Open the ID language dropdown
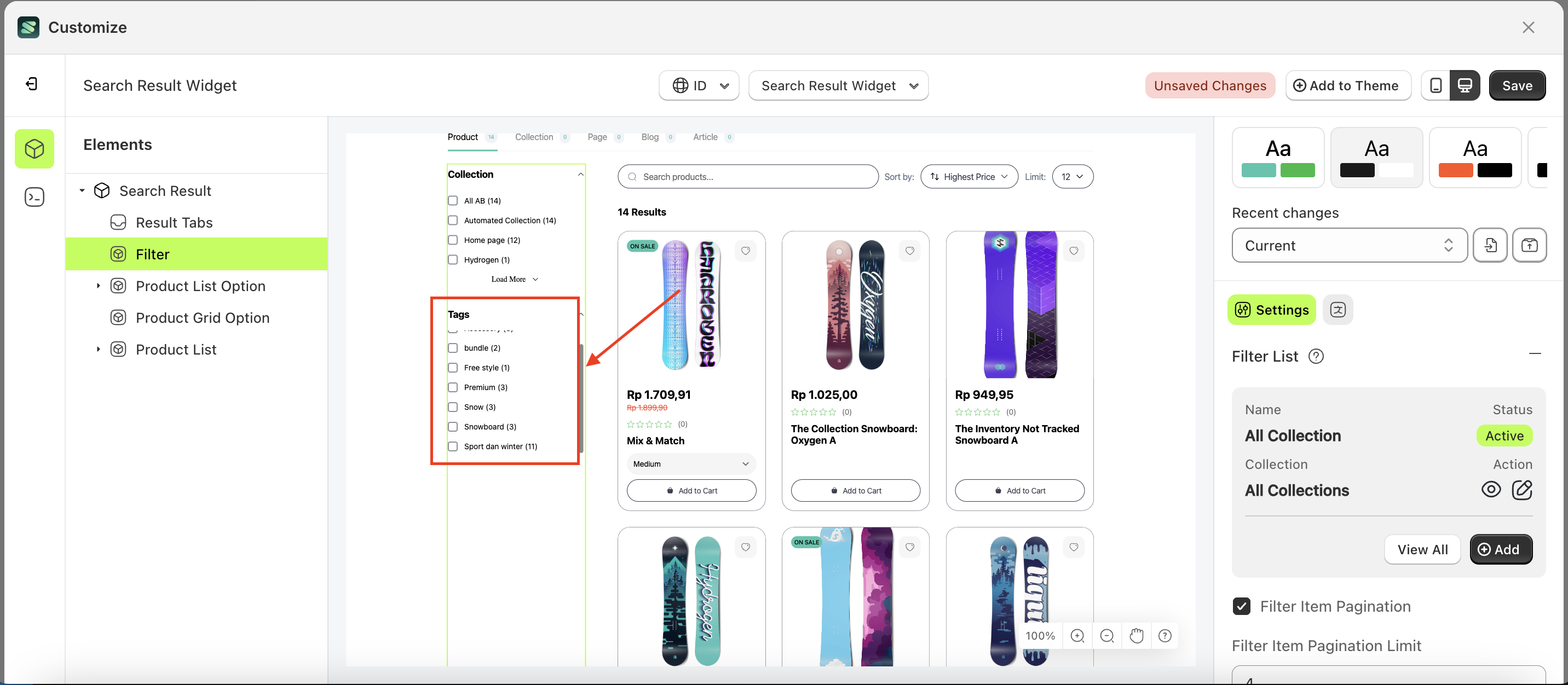Screen dimensions: 1568x685 pos(699,86)
